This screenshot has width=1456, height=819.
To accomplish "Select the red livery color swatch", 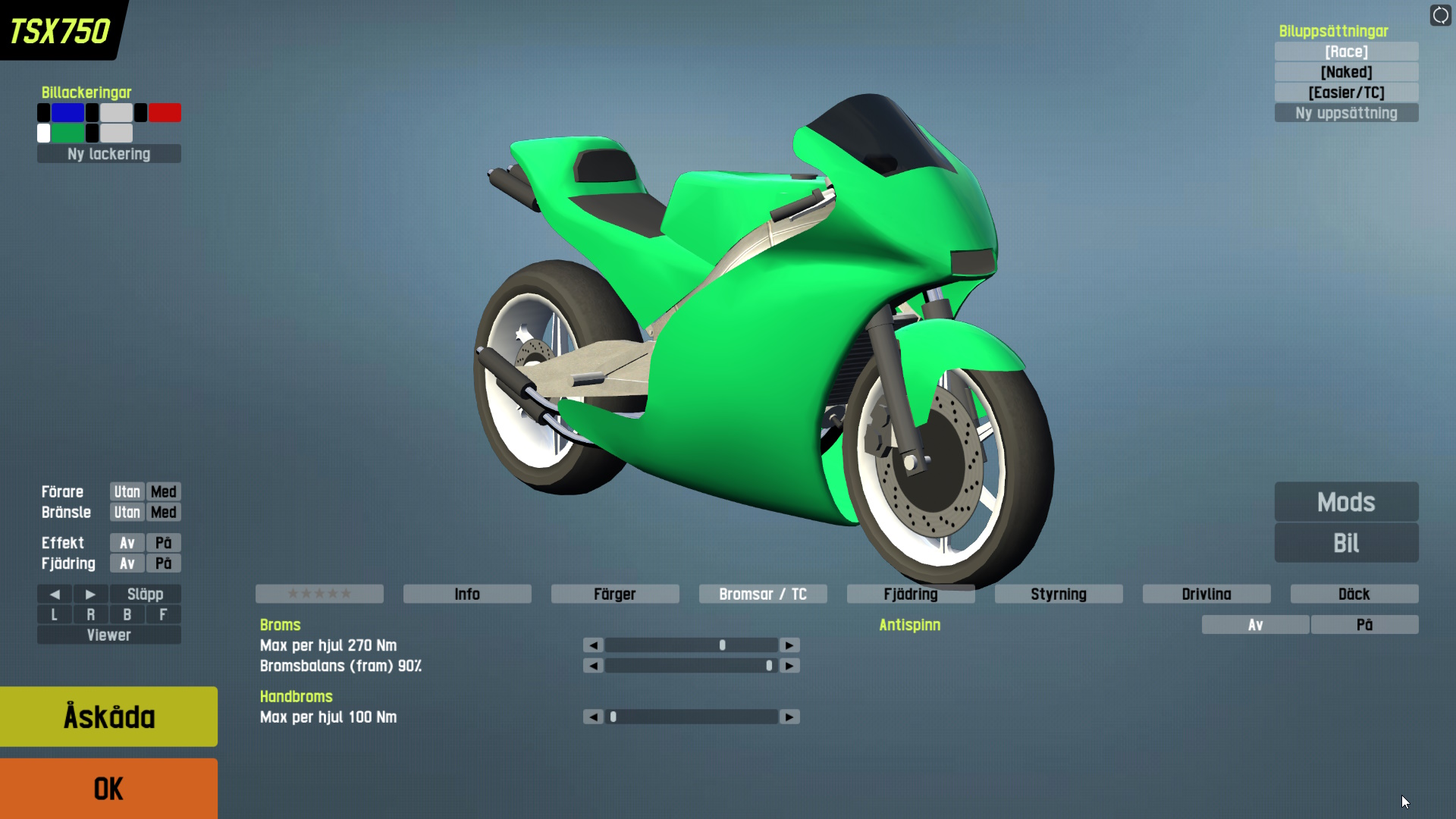I will point(165,113).
